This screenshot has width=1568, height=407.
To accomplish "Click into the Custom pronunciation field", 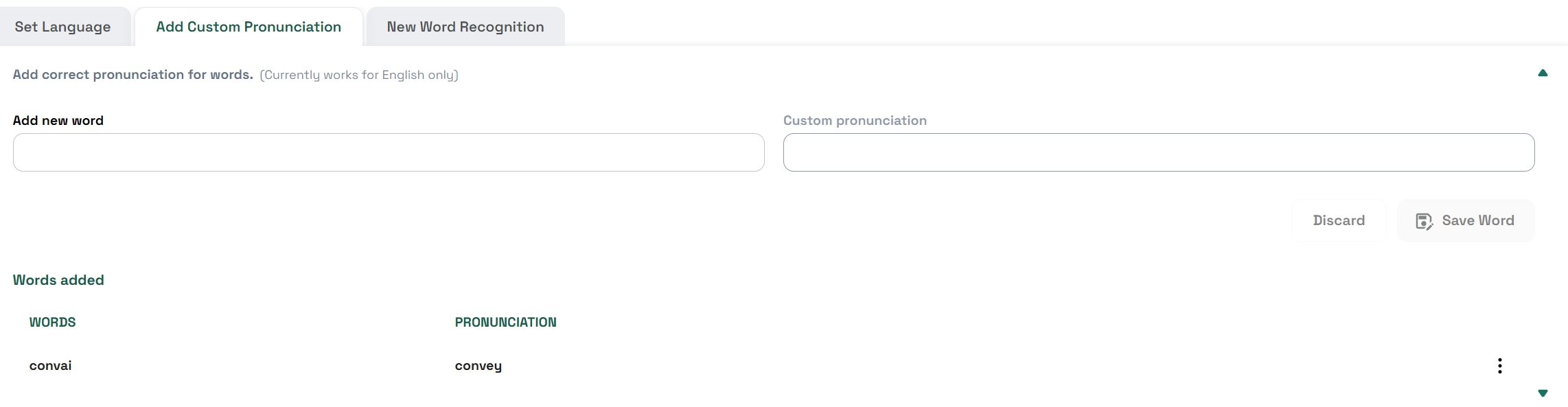I will pyautogui.click(x=1159, y=152).
